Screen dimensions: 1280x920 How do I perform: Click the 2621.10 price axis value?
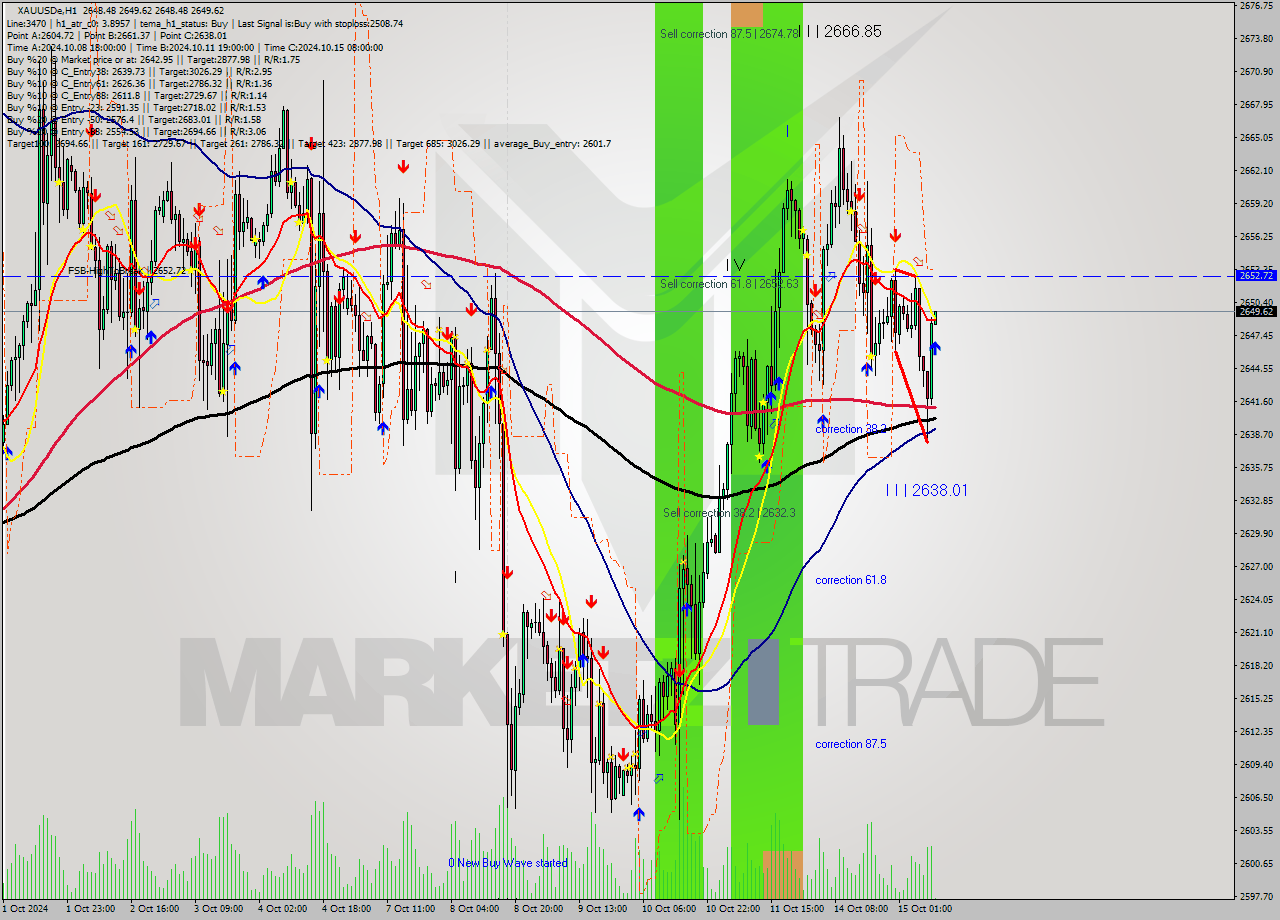[x=1256, y=632]
